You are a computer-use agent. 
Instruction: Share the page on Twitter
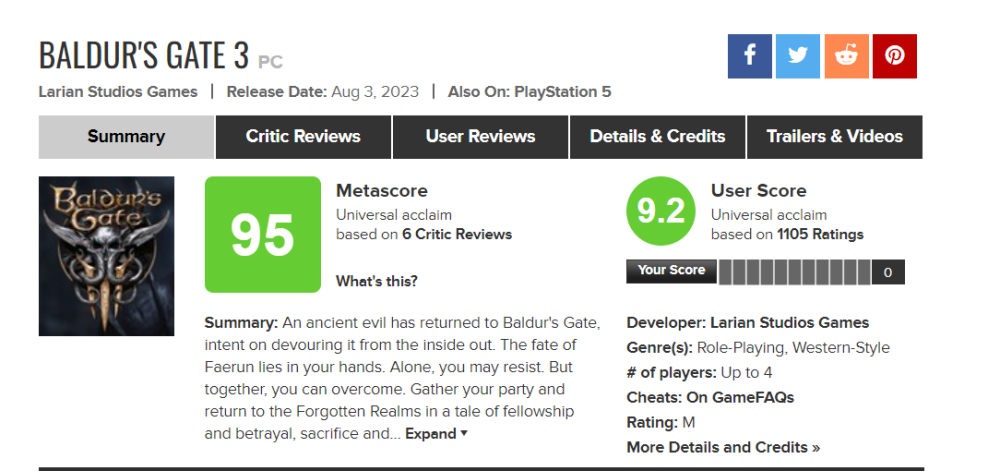coord(797,56)
